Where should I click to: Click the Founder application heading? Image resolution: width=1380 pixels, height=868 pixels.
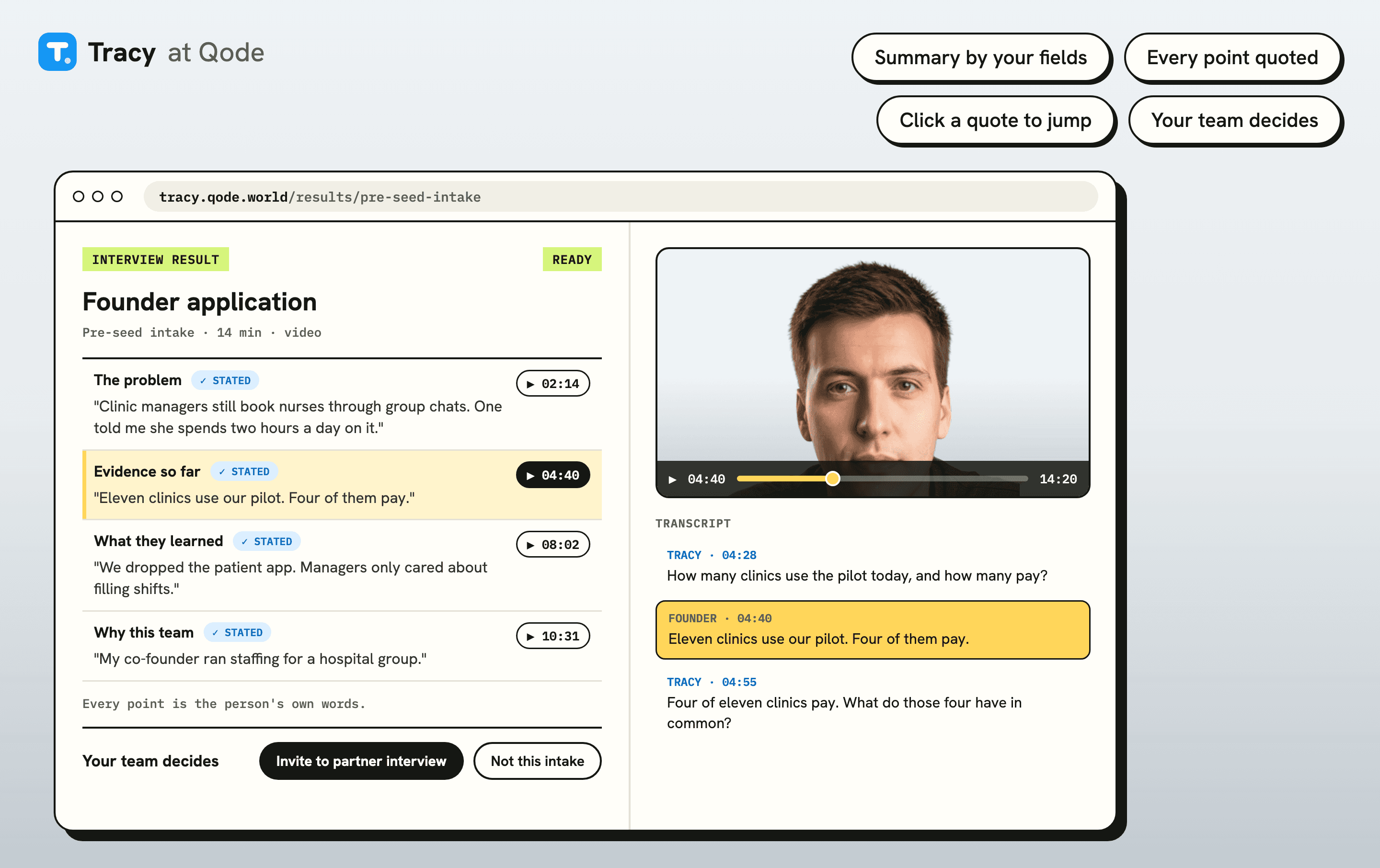[x=199, y=302]
